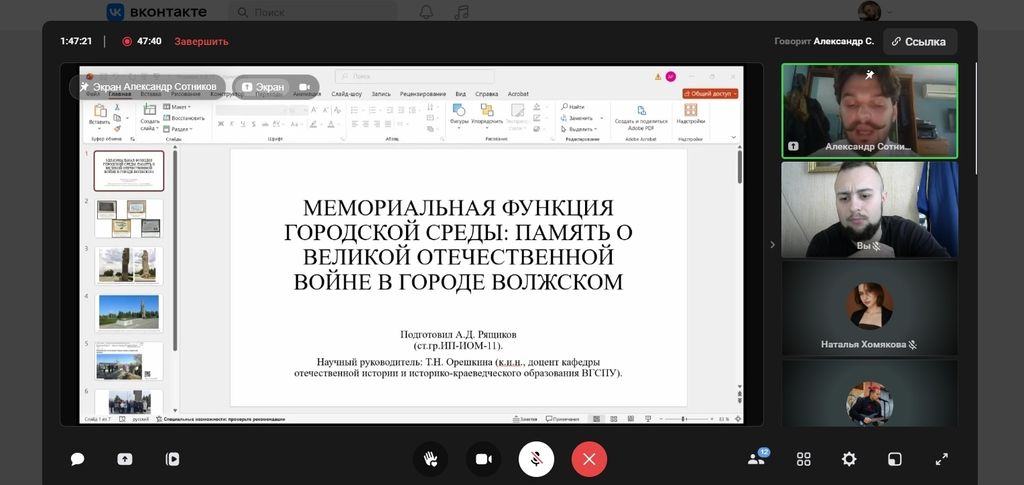Open the Общий доступ dropdown in PowerPoint

(x=711, y=93)
